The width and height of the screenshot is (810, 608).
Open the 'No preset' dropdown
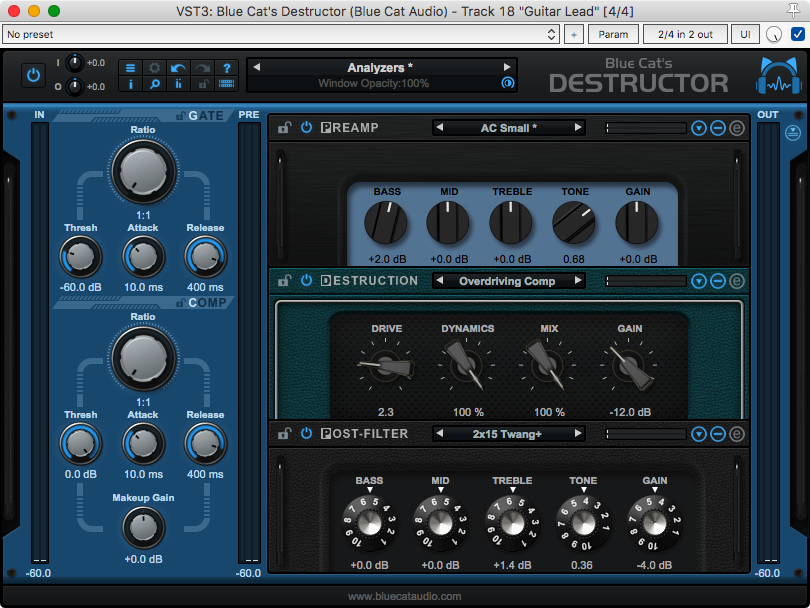click(281, 34)
